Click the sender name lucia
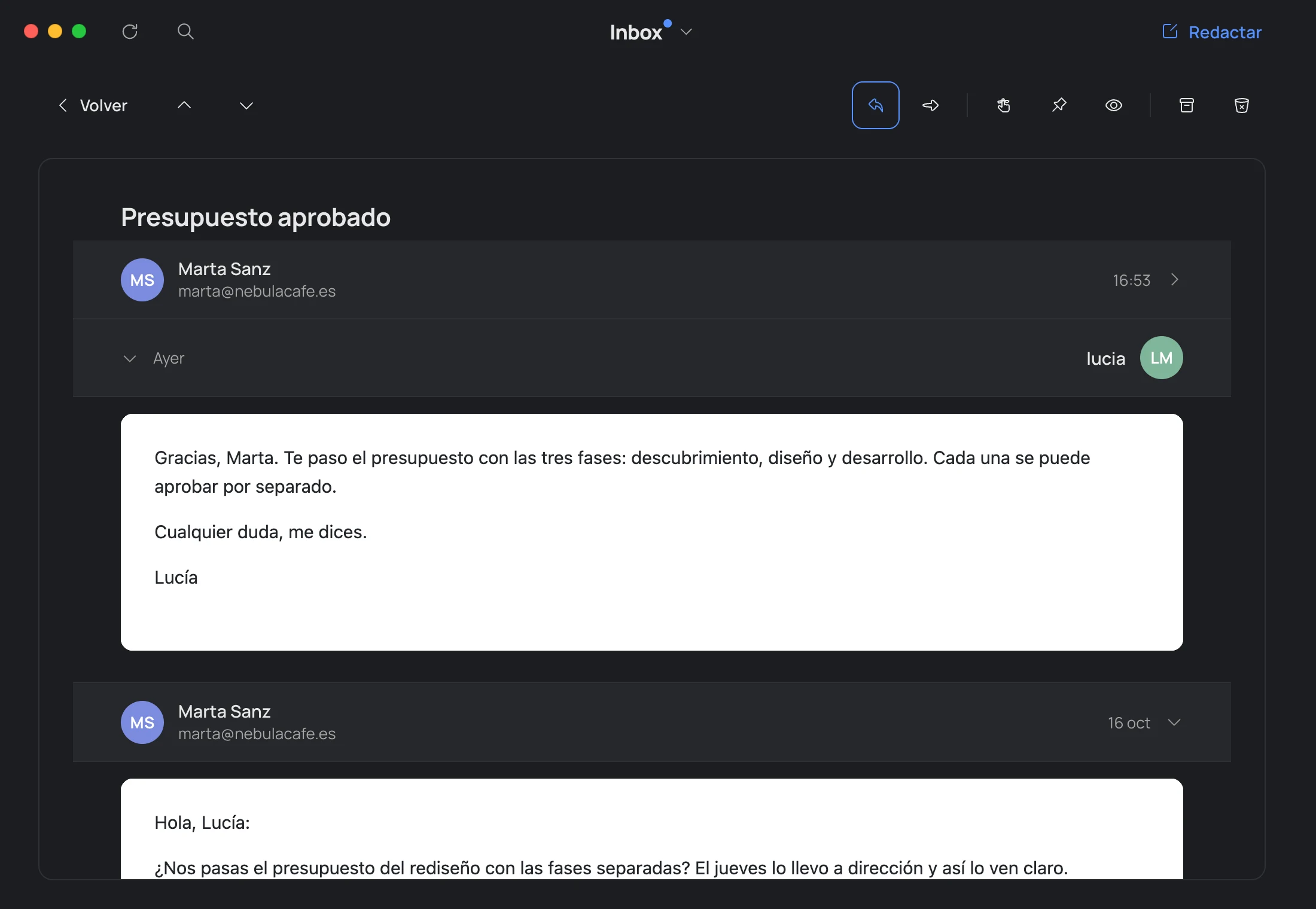Image resolution: width=1316 pixels, height=909 pixels. [1106, 358]
